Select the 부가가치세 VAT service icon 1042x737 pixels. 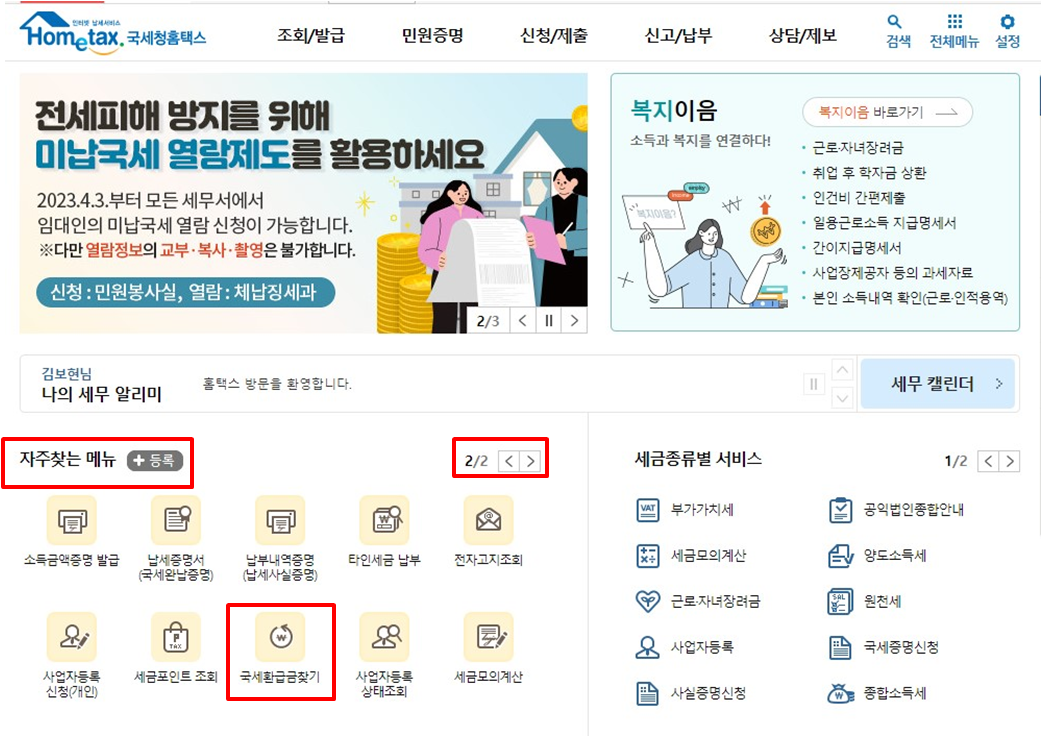point(688,509)
